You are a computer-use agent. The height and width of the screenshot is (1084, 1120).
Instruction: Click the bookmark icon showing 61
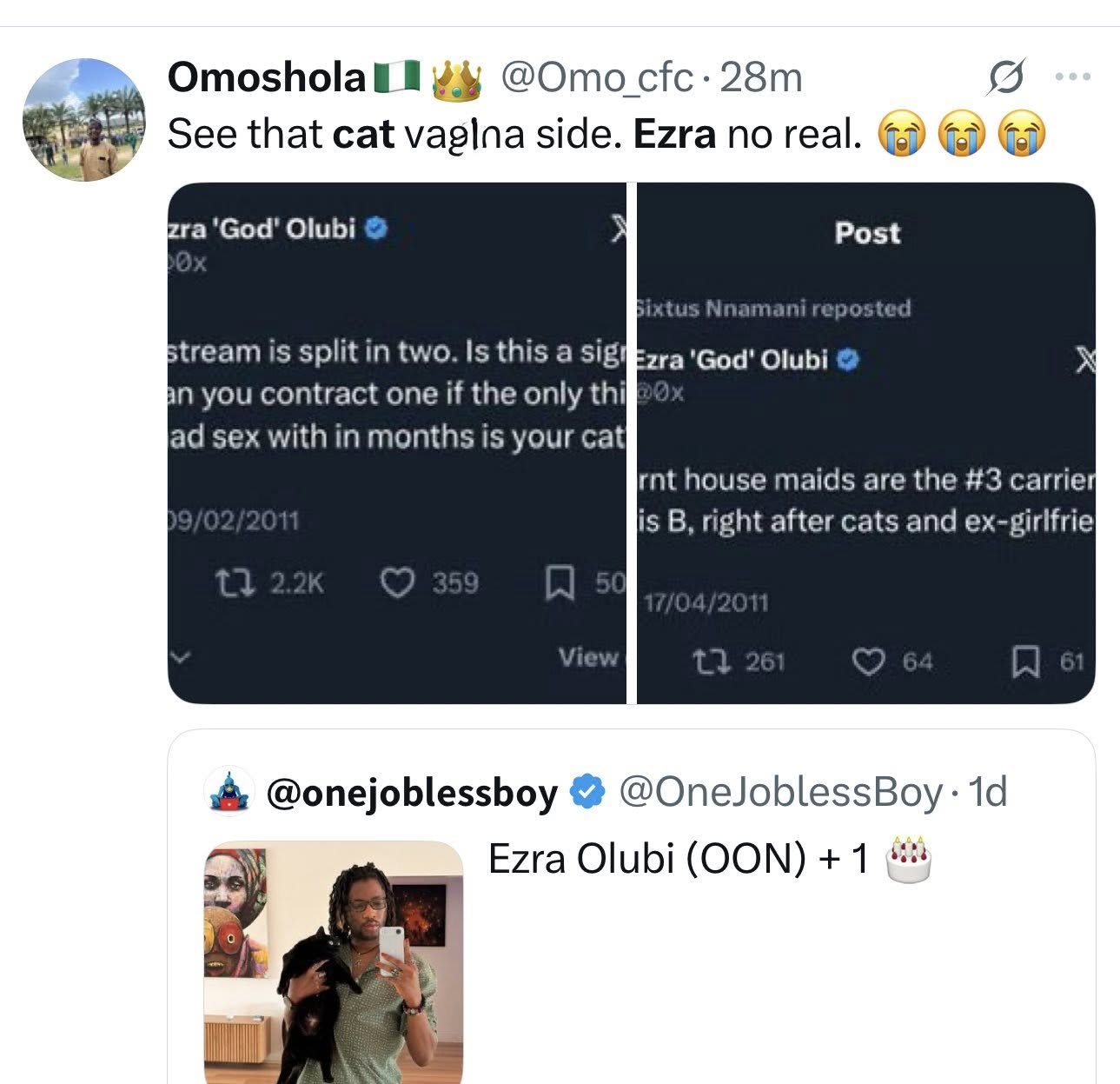click(x=1031, y=662)
